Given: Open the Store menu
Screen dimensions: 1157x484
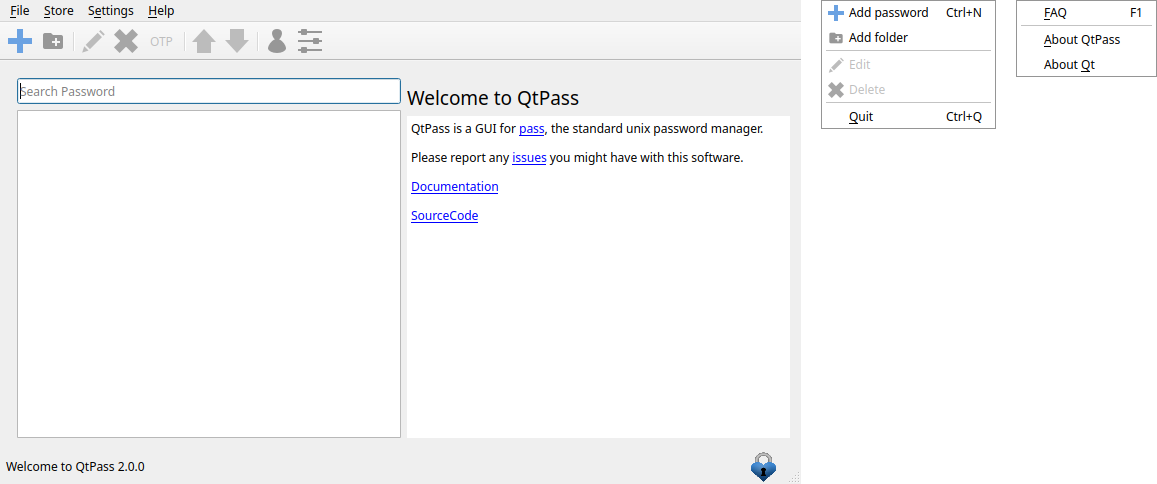Looking at the screenshot, I should coord(58,11).
